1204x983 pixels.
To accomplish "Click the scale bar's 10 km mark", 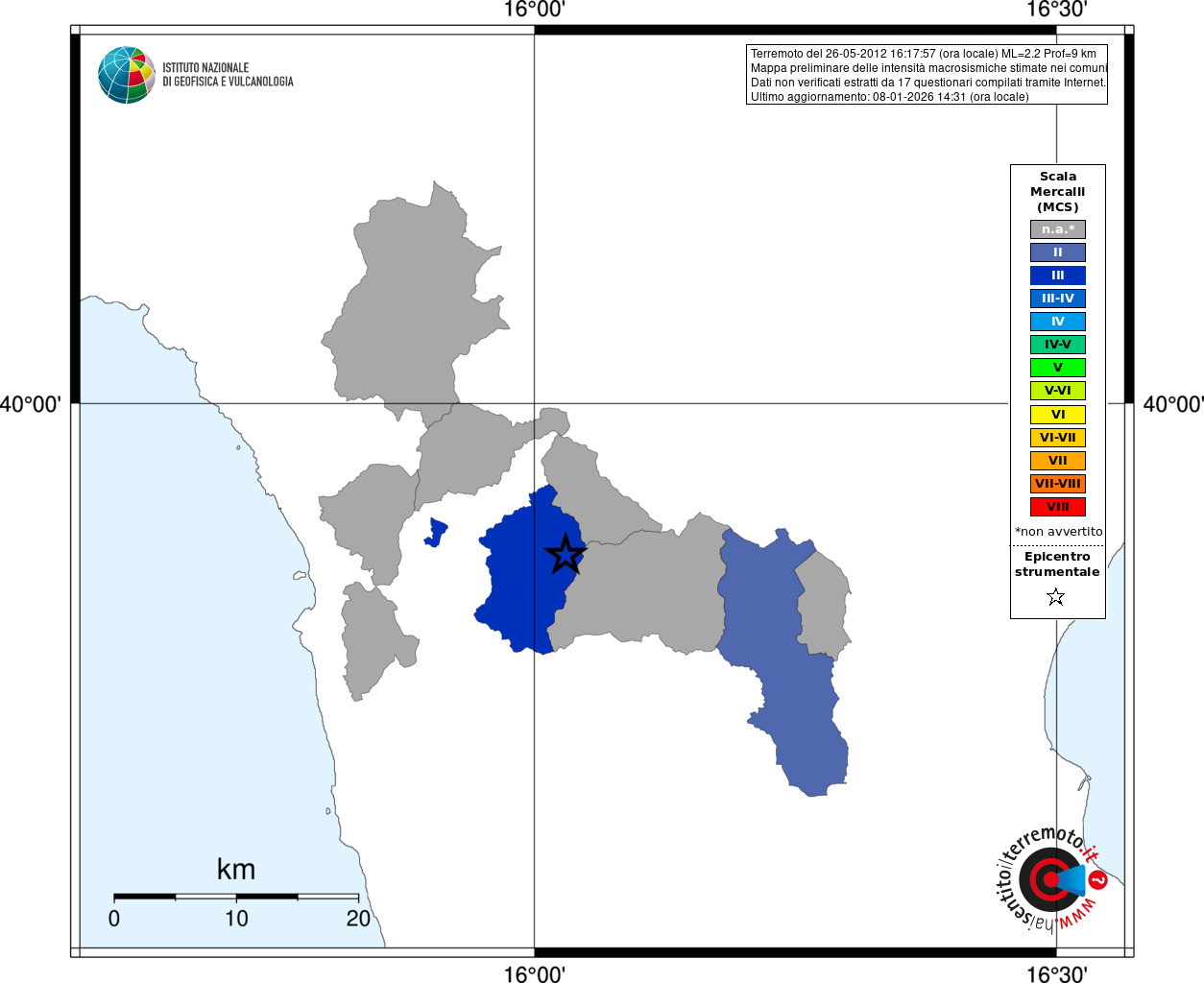I will (236, 919).
